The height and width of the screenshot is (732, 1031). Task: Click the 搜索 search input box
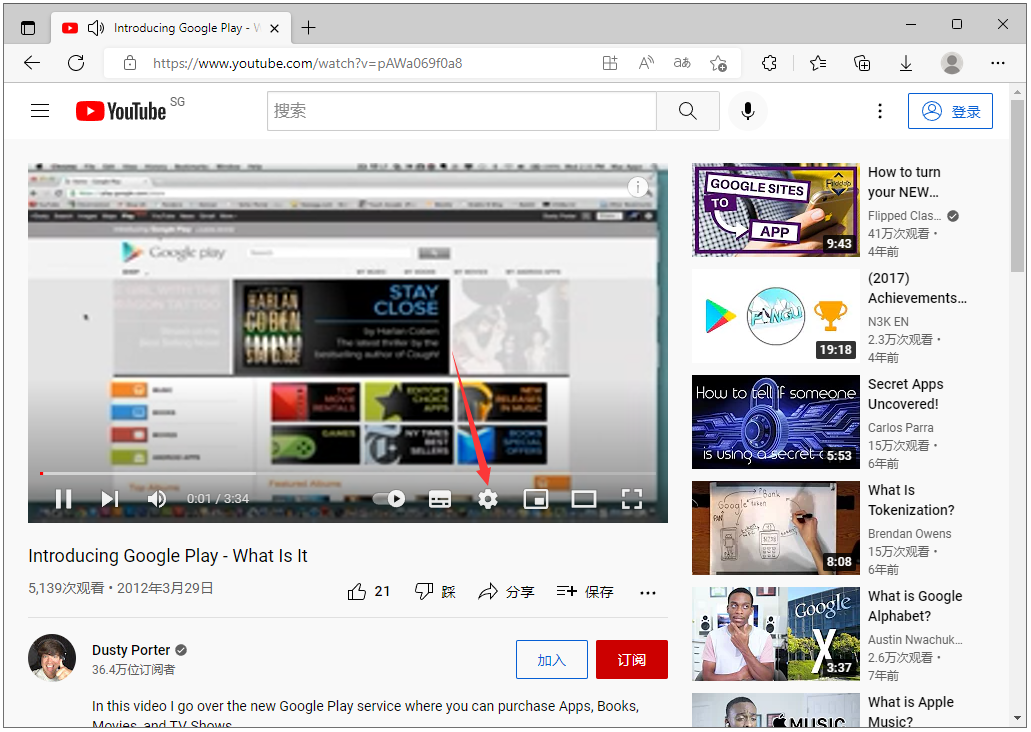(x=462, y=111)
